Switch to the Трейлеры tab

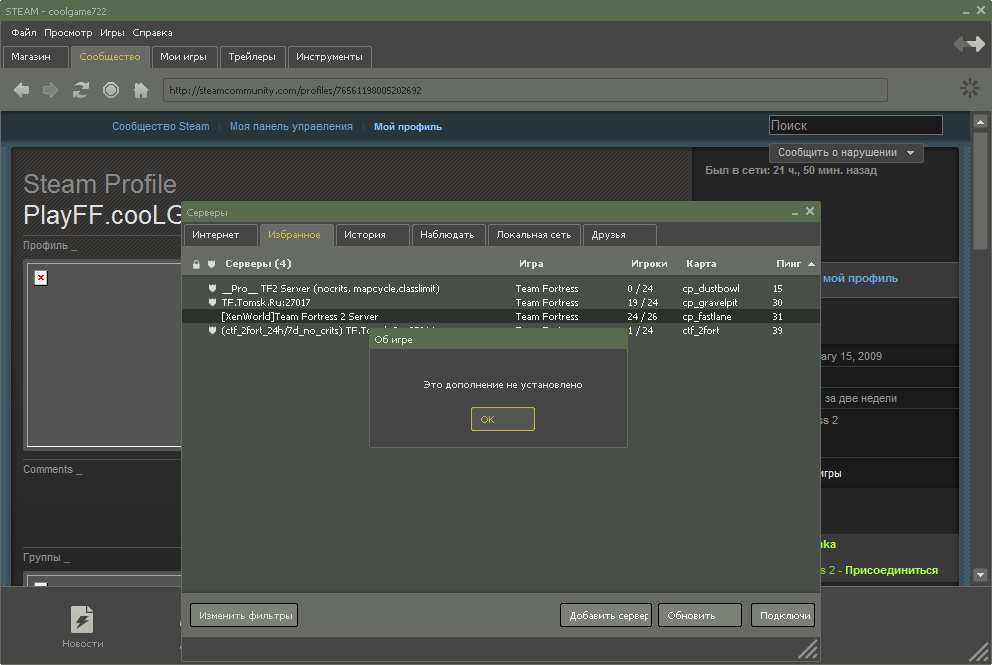coord(252,57)
